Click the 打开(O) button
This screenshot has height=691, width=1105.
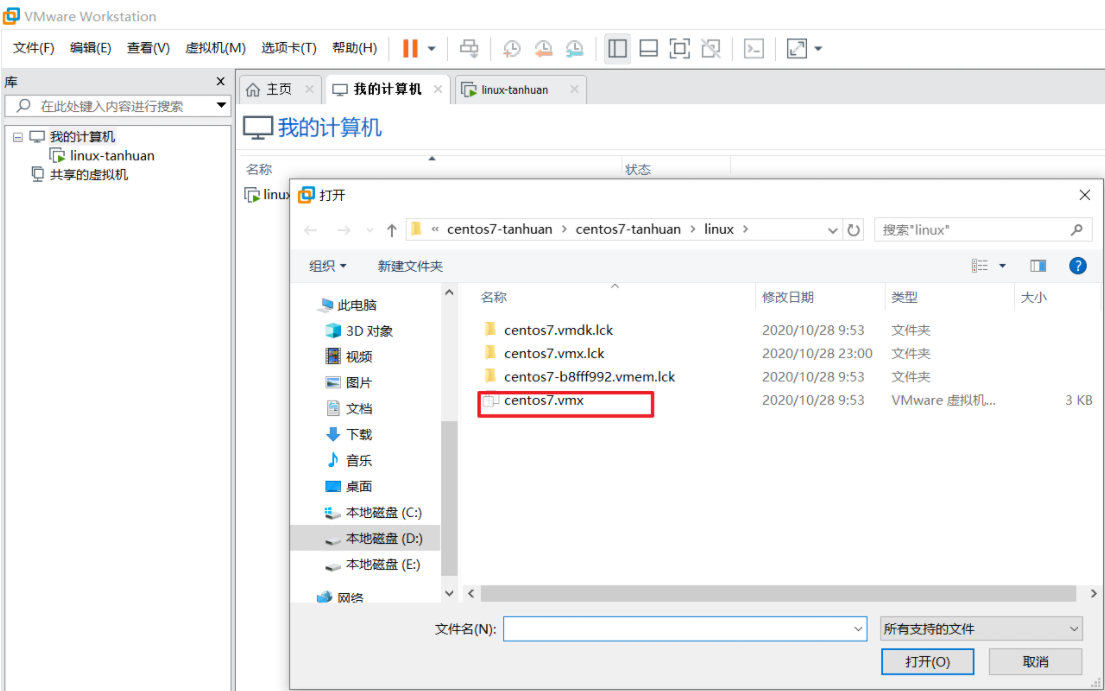tap(927, 661)
